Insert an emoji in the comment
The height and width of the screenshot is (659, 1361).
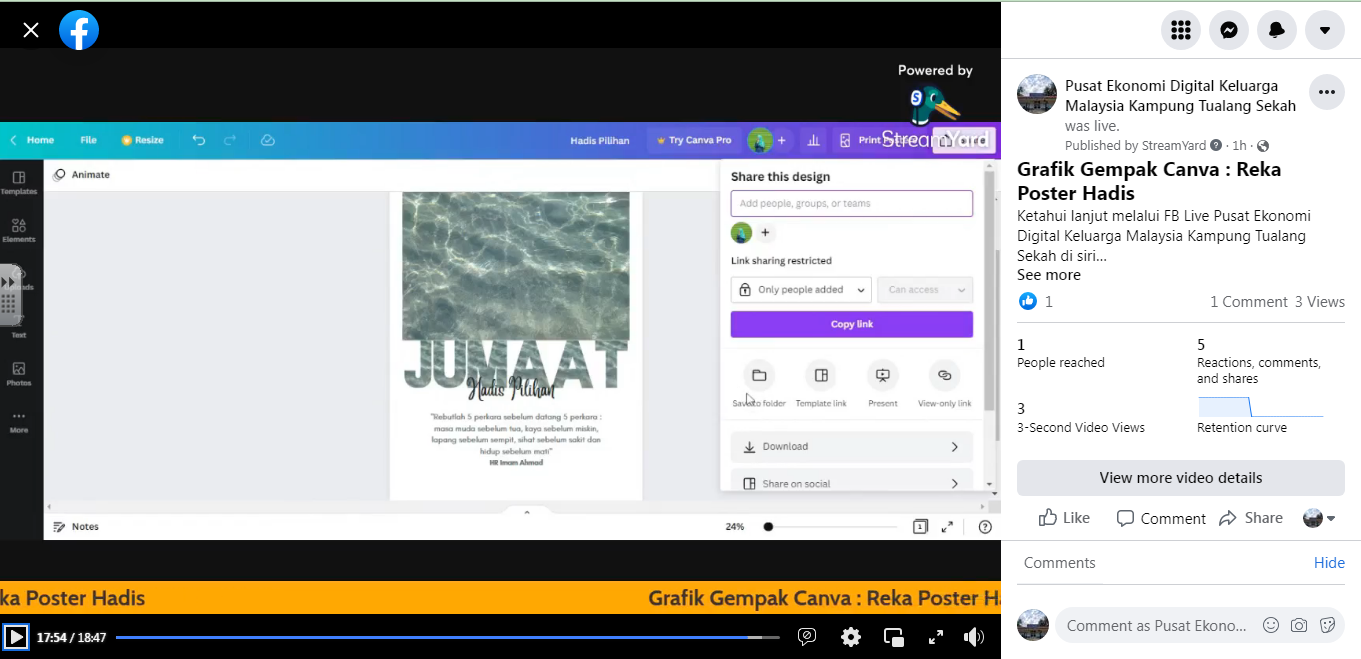(x=1271, y=625)
